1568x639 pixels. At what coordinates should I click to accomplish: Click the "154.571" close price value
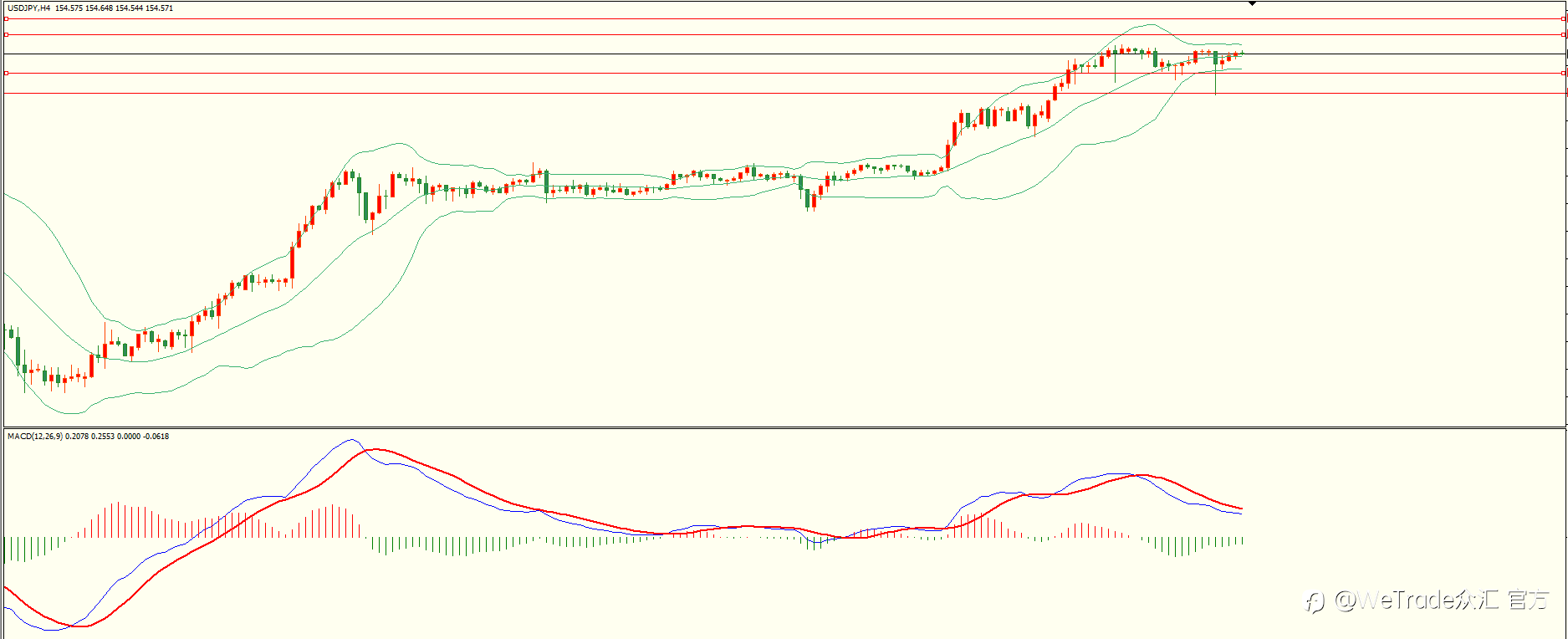click(159, 8)
